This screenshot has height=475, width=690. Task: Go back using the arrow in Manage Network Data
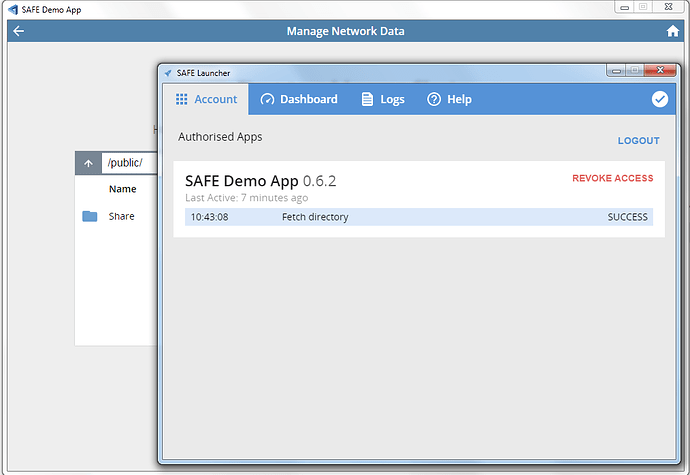point(18,31)
